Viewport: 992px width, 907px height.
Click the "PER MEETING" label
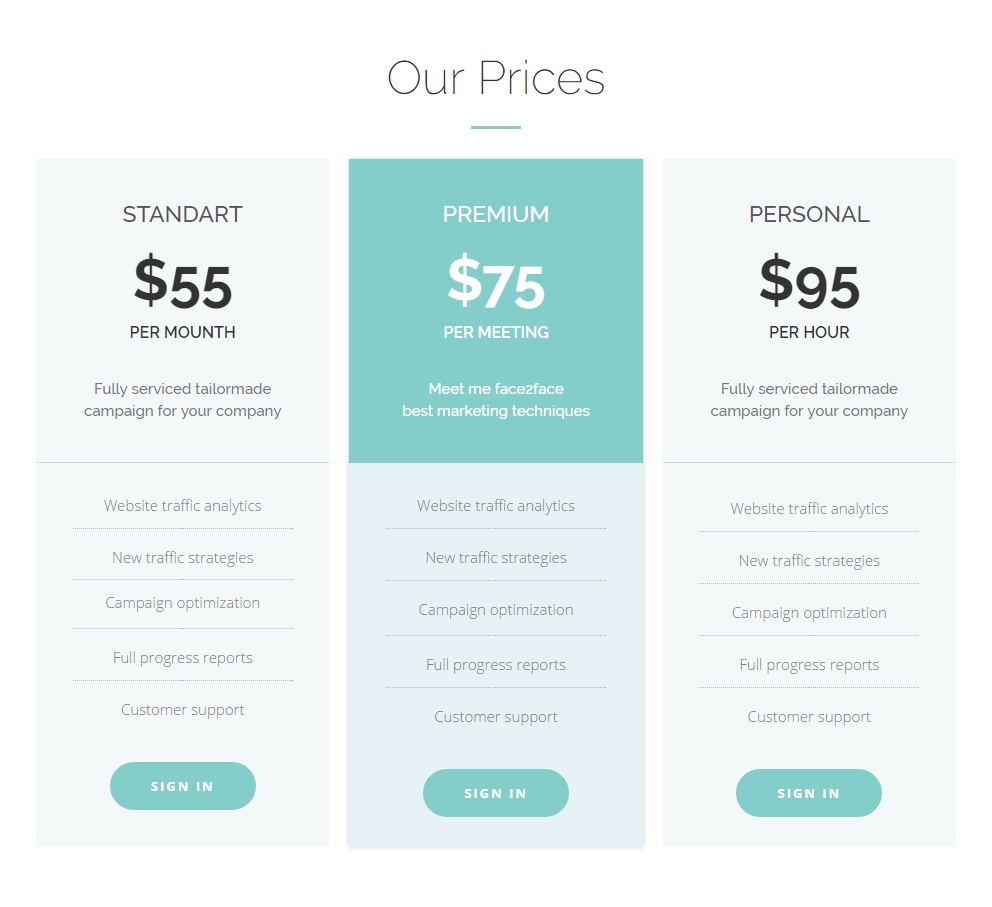pos(496,332)
